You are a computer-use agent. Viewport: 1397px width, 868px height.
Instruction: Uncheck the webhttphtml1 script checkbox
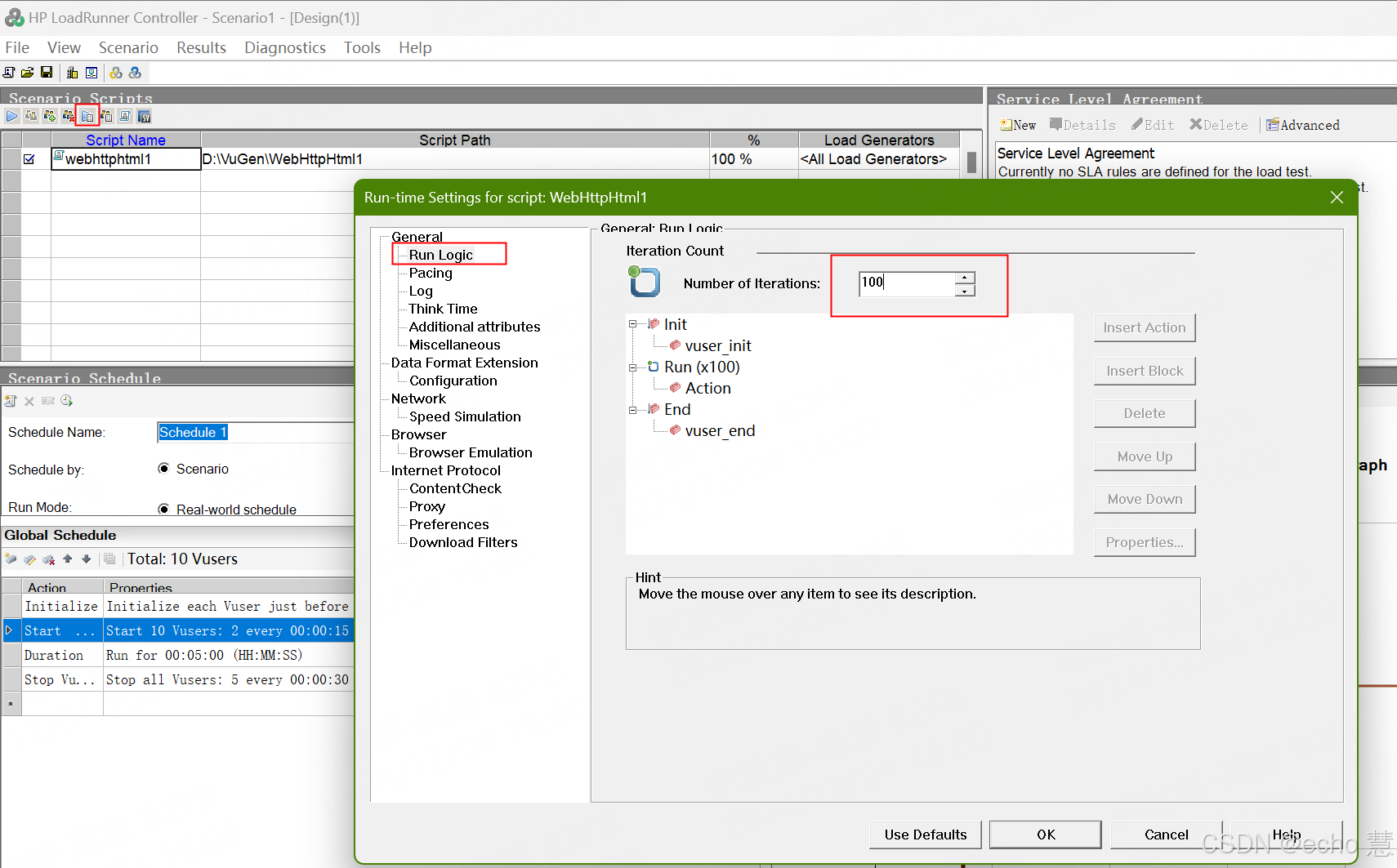(29, 159)
